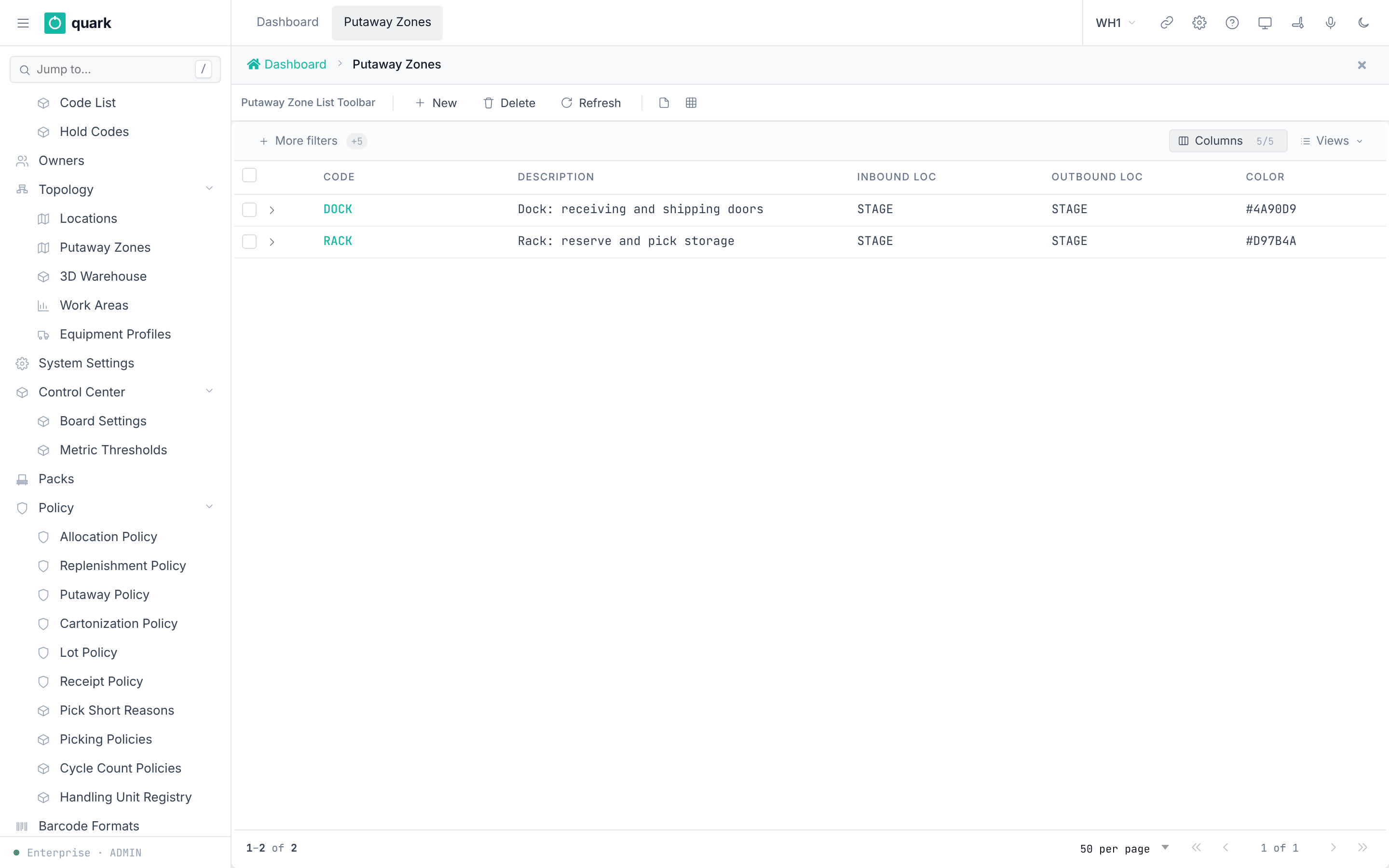Expand the DOCK row details
This screenshot has width=1389, height=868.
[272, 210]
